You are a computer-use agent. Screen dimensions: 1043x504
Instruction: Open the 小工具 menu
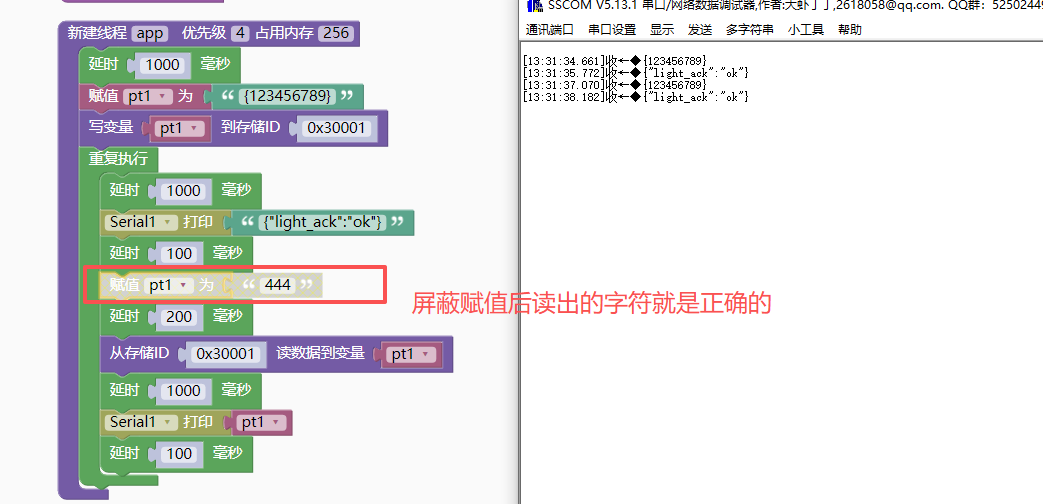coord(806,30)
